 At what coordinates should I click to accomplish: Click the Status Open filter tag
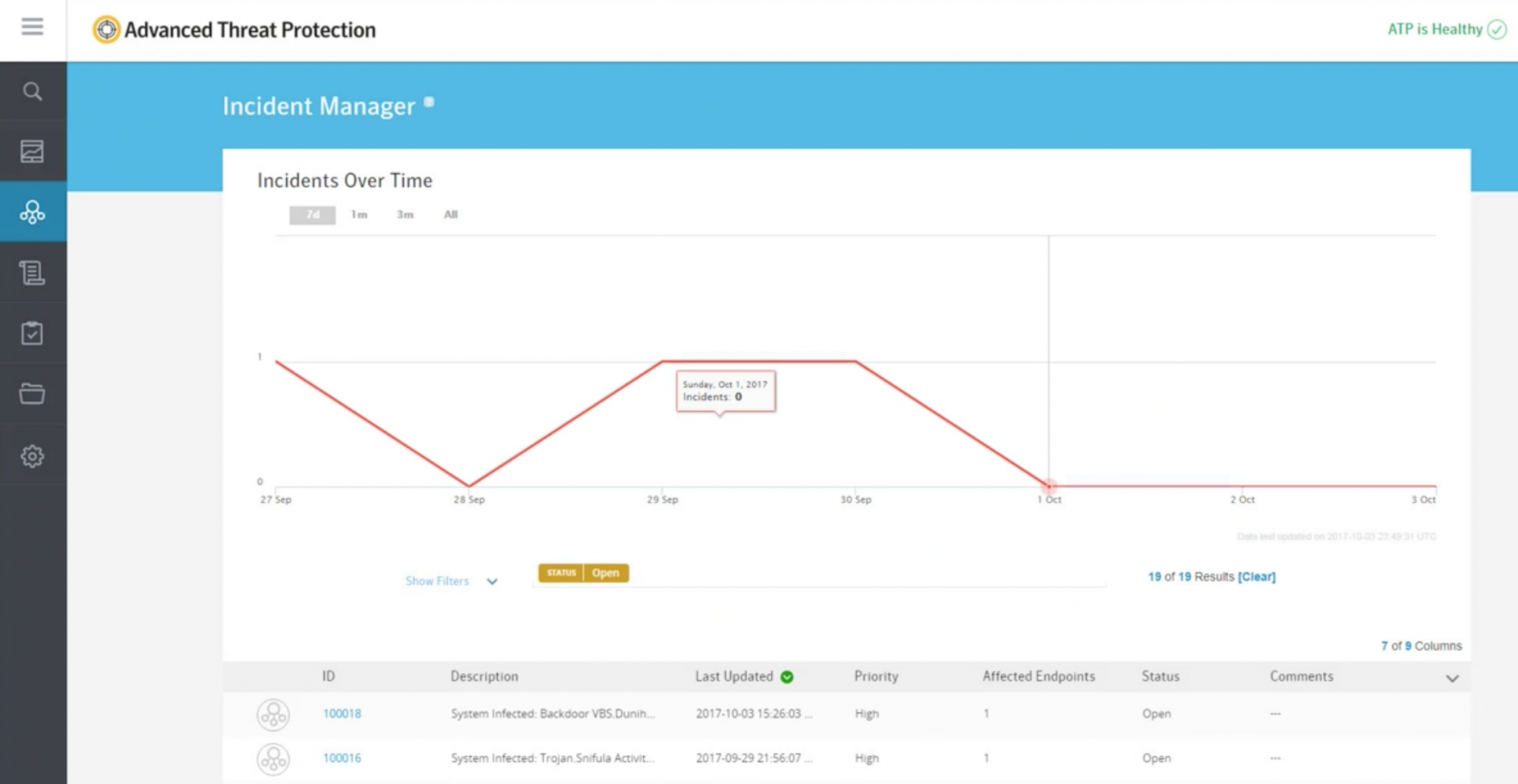click(x=584, y=573)
